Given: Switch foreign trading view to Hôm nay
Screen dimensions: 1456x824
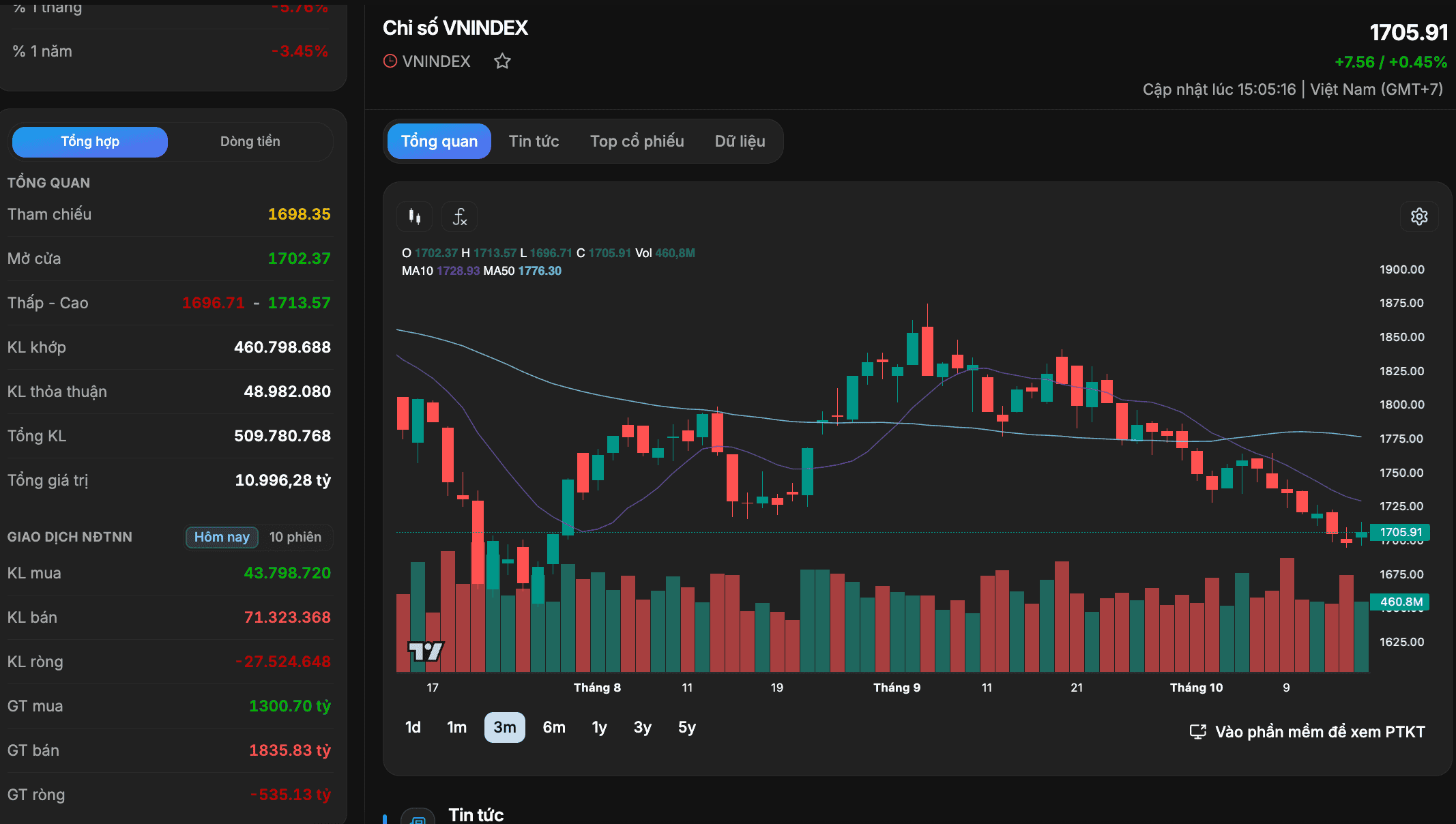Looking at the screenshot, I should [x=222, y=537].
